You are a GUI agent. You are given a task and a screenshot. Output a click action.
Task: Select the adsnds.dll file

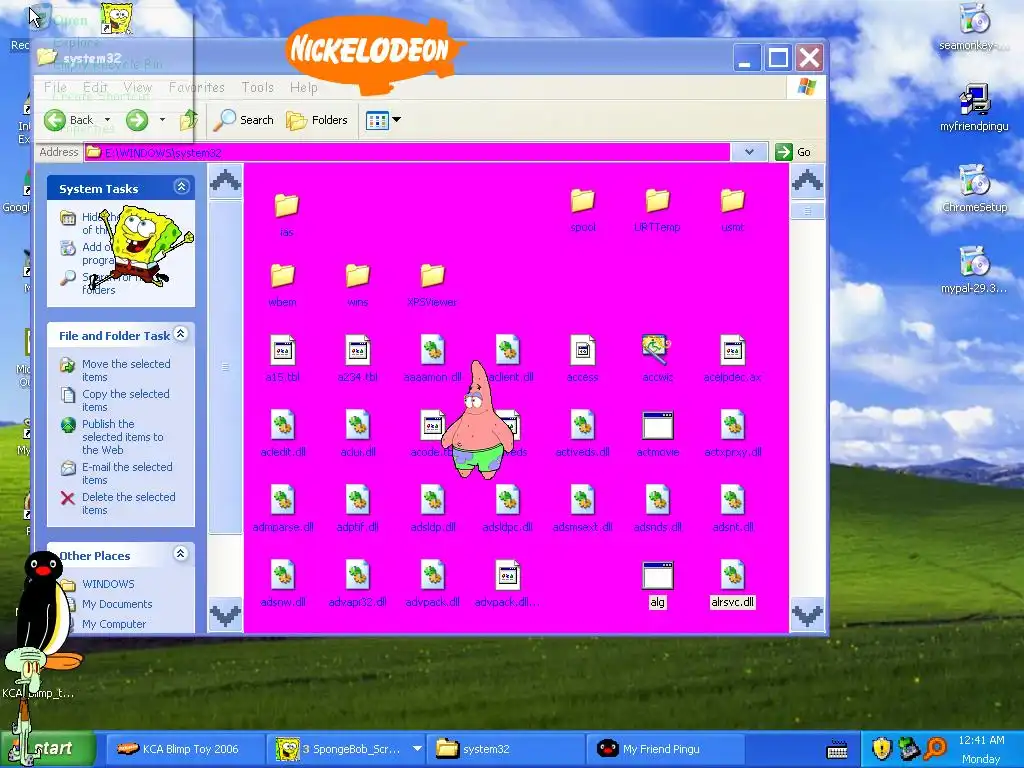click(657, 509)
